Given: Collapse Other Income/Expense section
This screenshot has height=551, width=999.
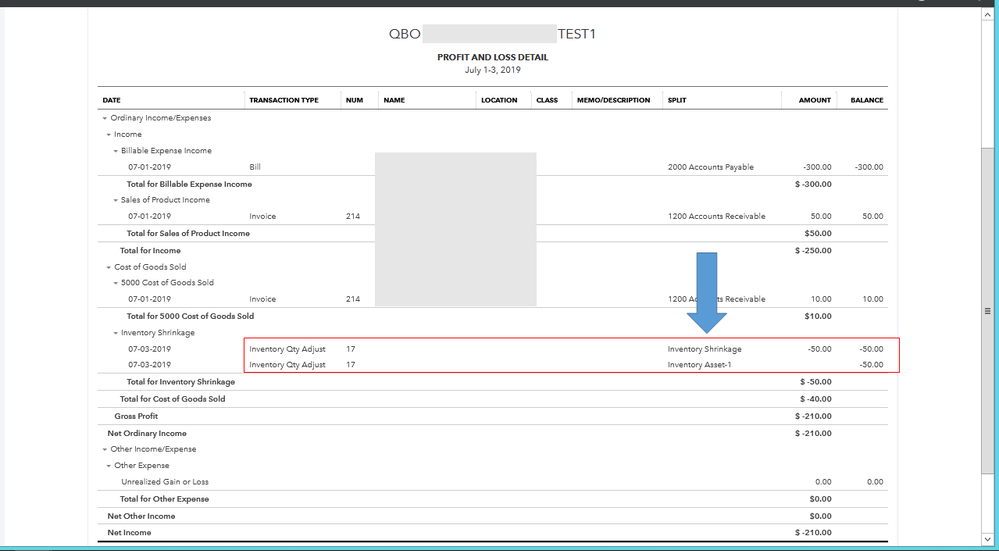Looking at the screenshot, I should (104, 450).
